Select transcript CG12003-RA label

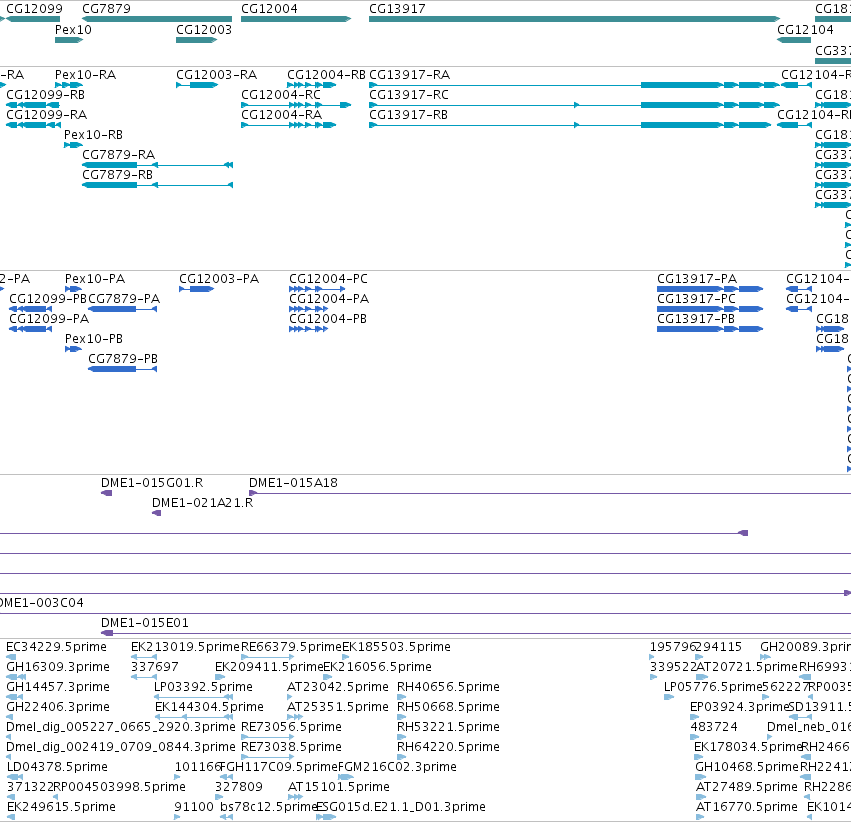[x=217, y=74]
